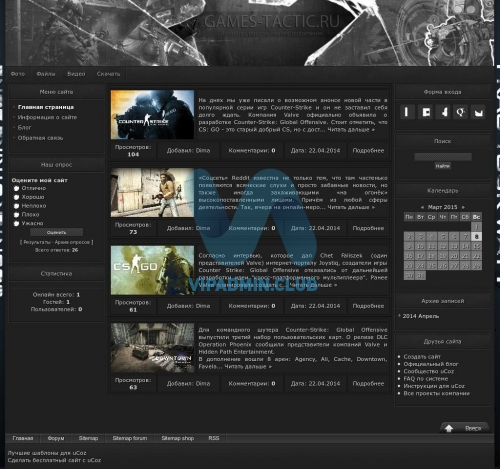The image size is (500, 469).
Task: Open author Dima on the 104-views post
Action: coord(203,151)
